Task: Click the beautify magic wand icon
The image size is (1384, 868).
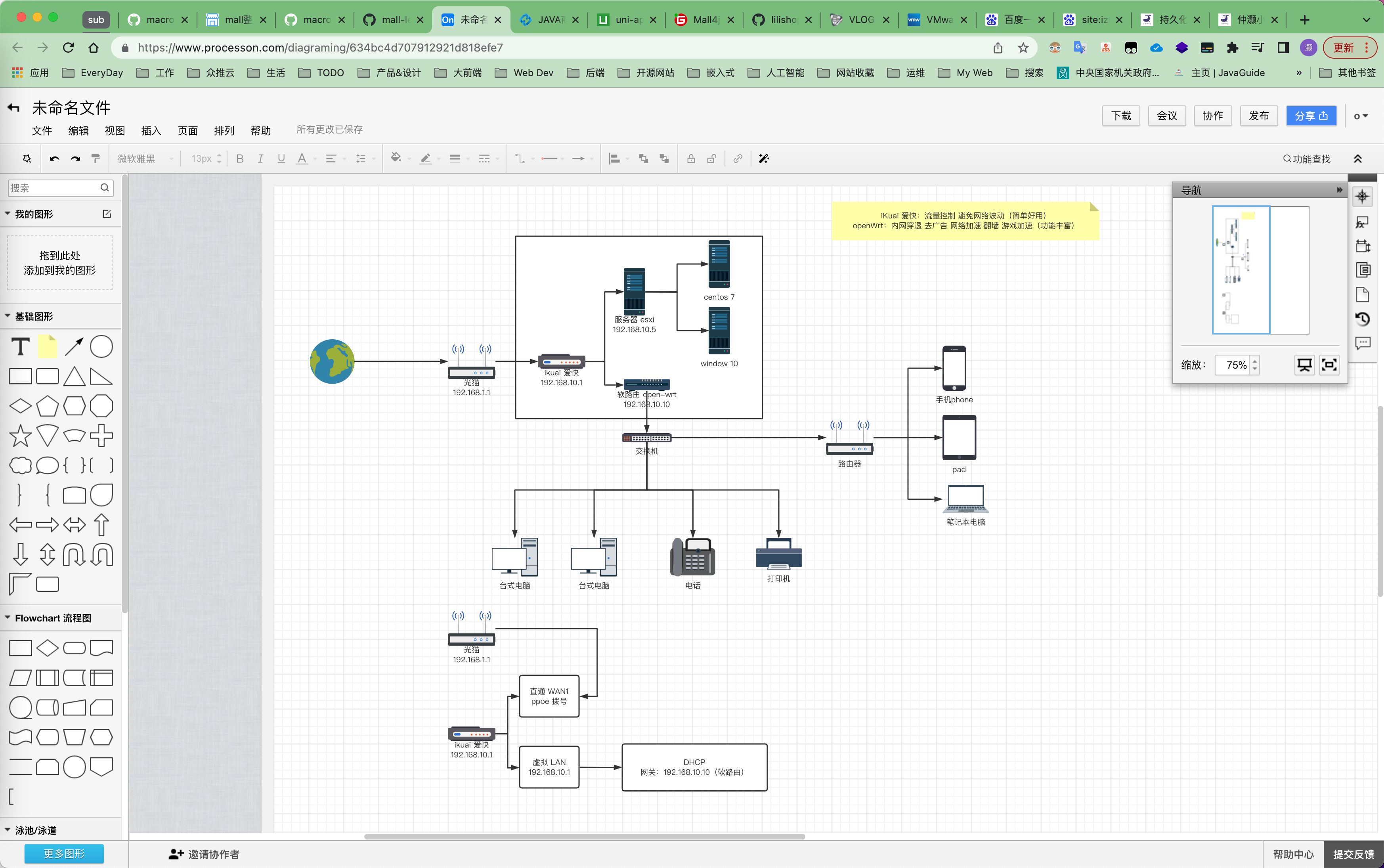Action: [x=763, y=159]
